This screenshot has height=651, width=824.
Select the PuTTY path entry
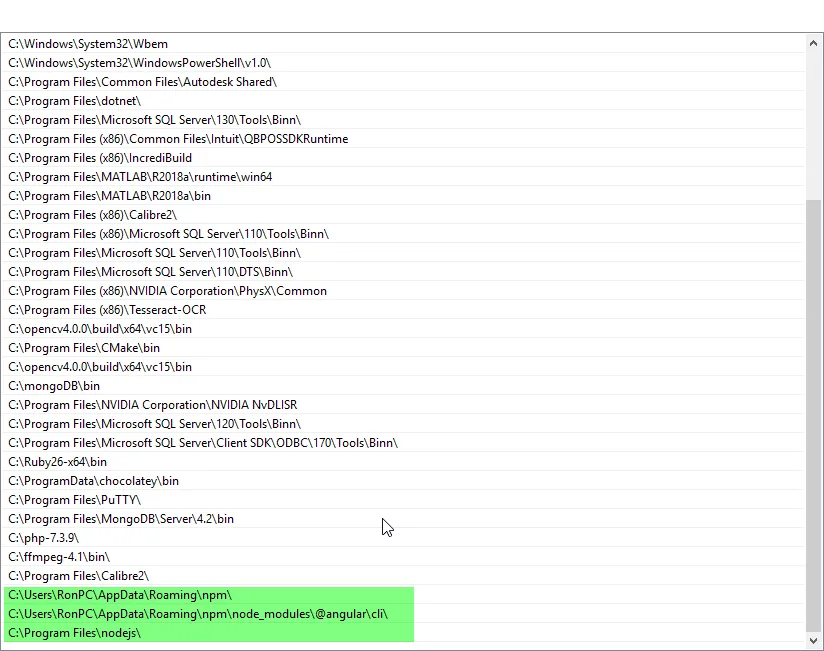(x=404, y=500)
